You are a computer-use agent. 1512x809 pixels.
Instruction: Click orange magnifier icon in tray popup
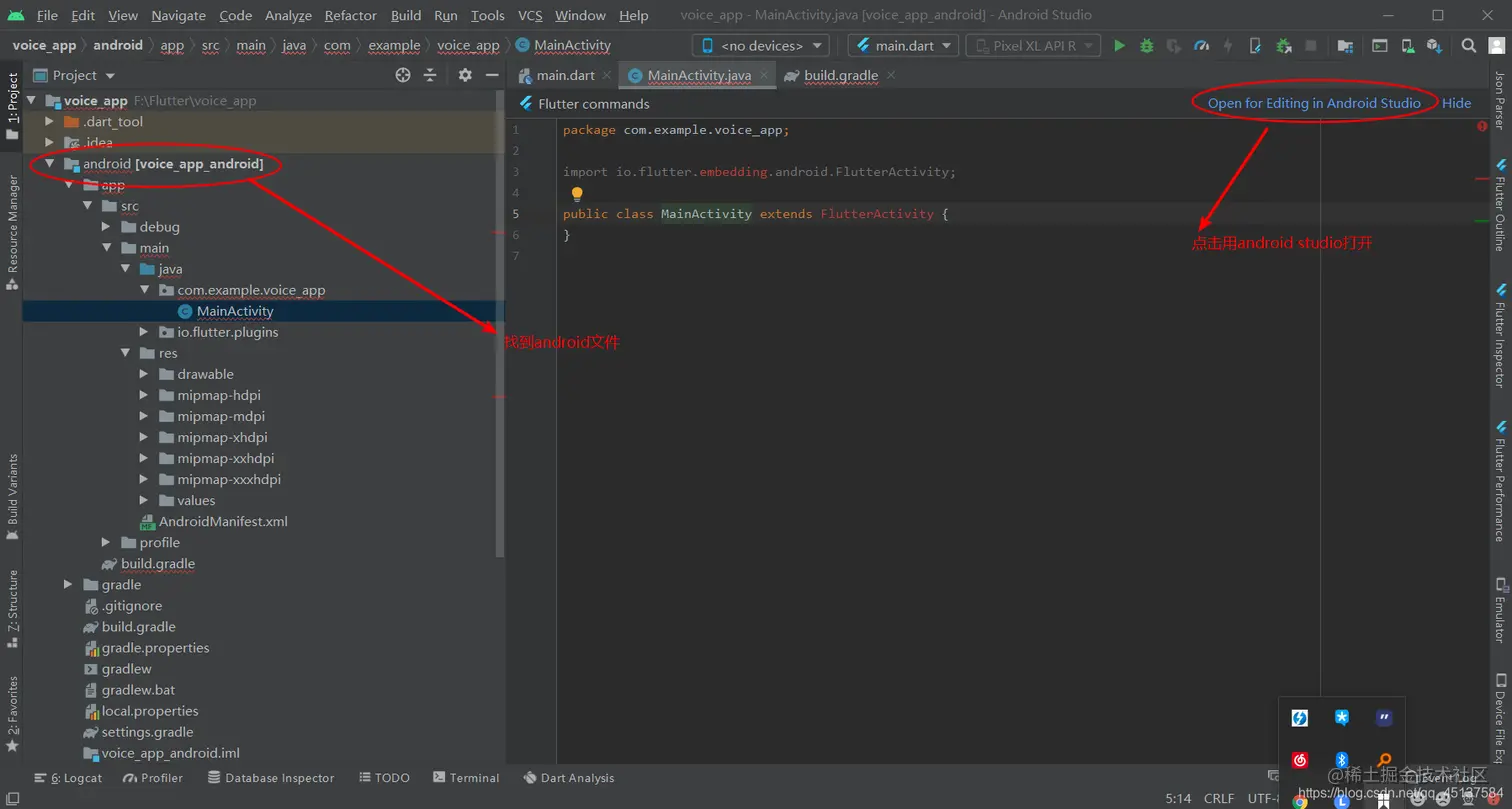1384,760
